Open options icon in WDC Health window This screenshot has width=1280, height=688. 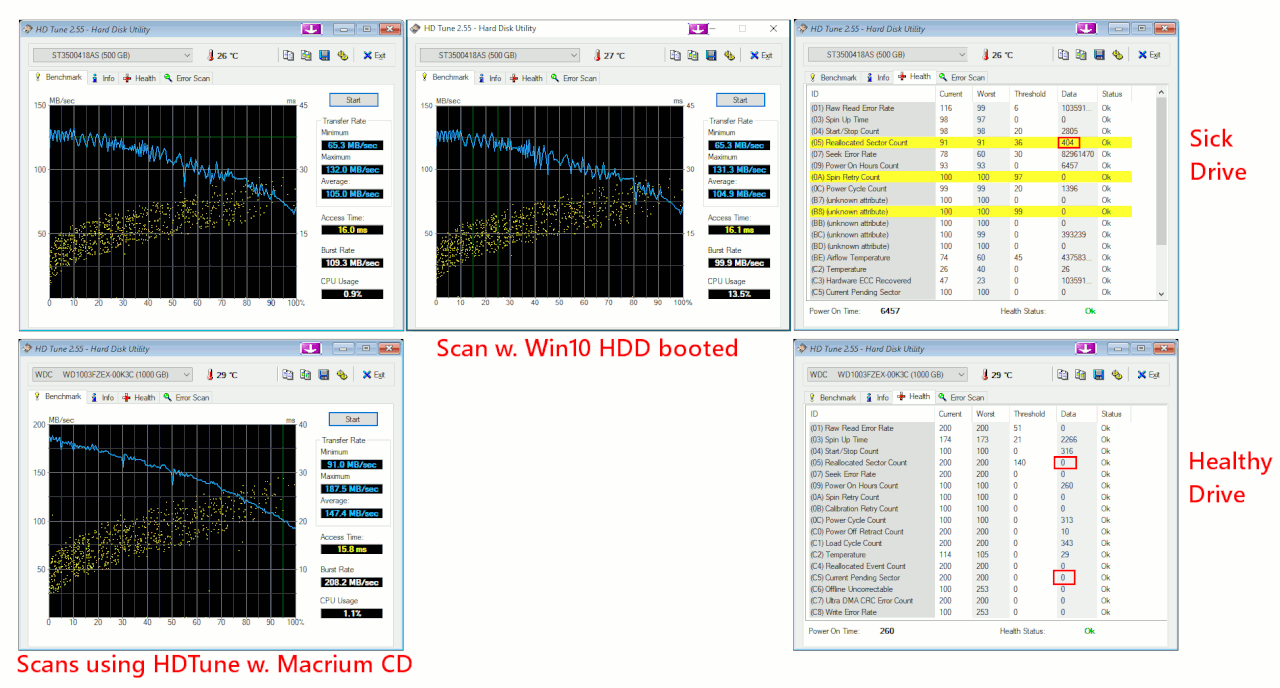pyautogui.click(x=1117, y=374)
